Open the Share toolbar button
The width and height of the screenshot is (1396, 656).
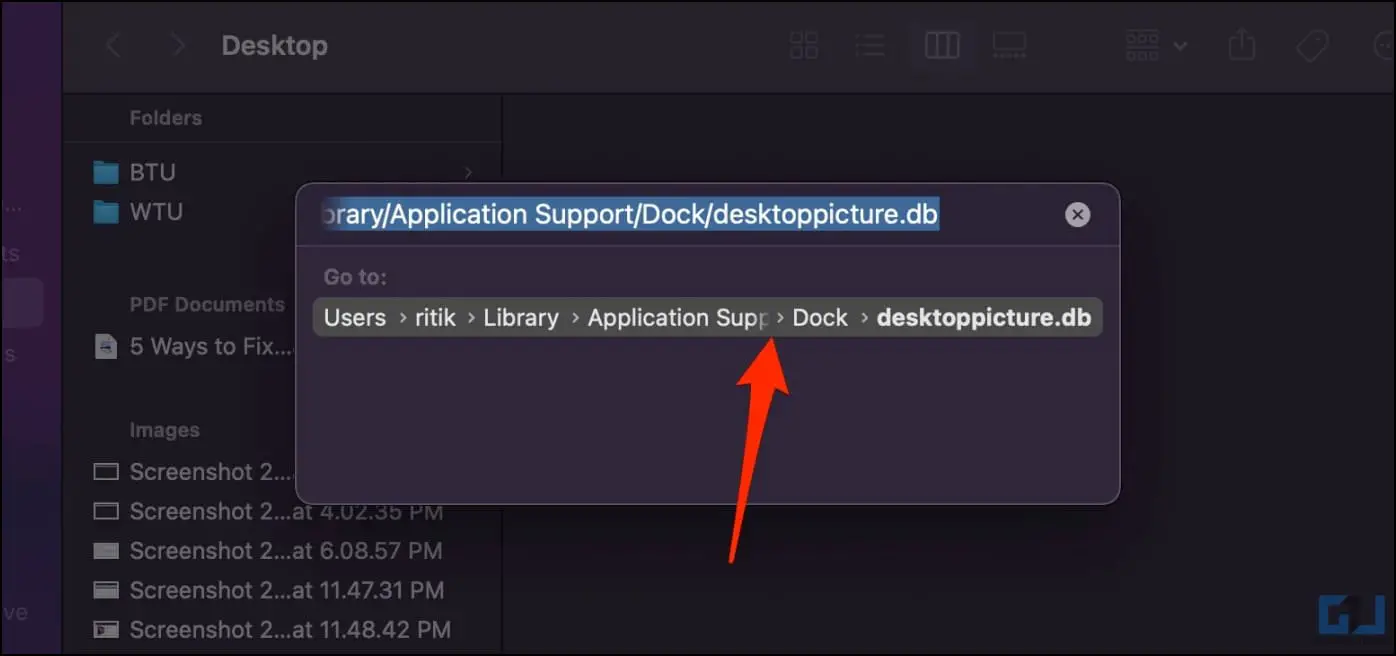click(x=1241, y=45)
